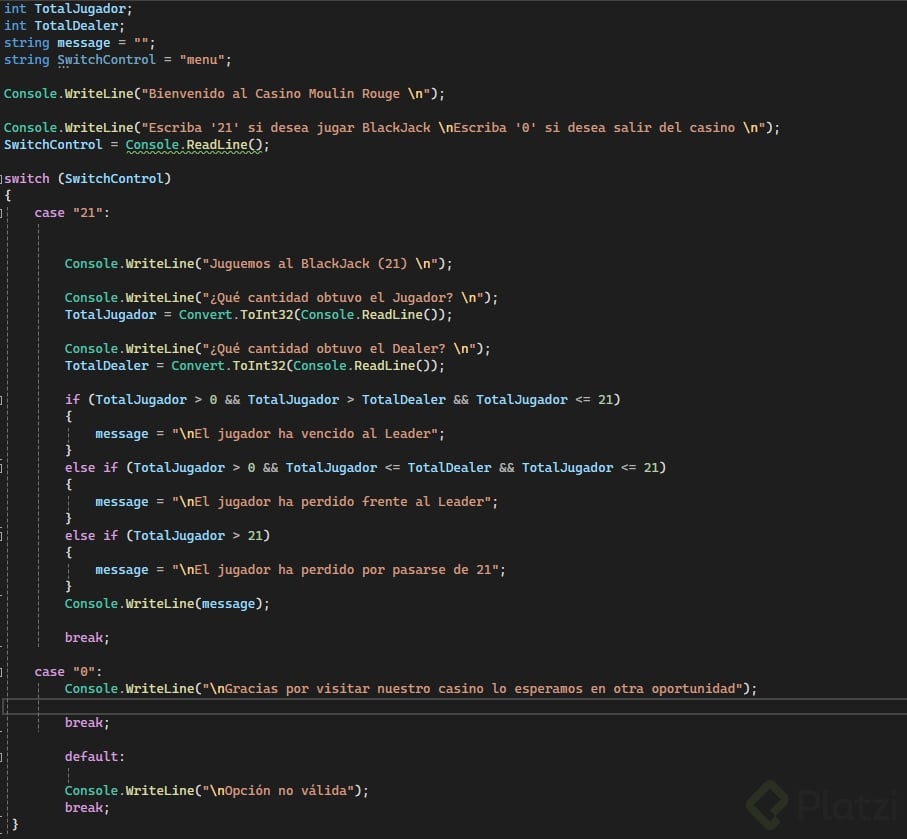The width and height of the screenshot is (907, 839).
Task: Collapse the else if TotalJugador <= TotalDealer block
Action: coord(2,468)
